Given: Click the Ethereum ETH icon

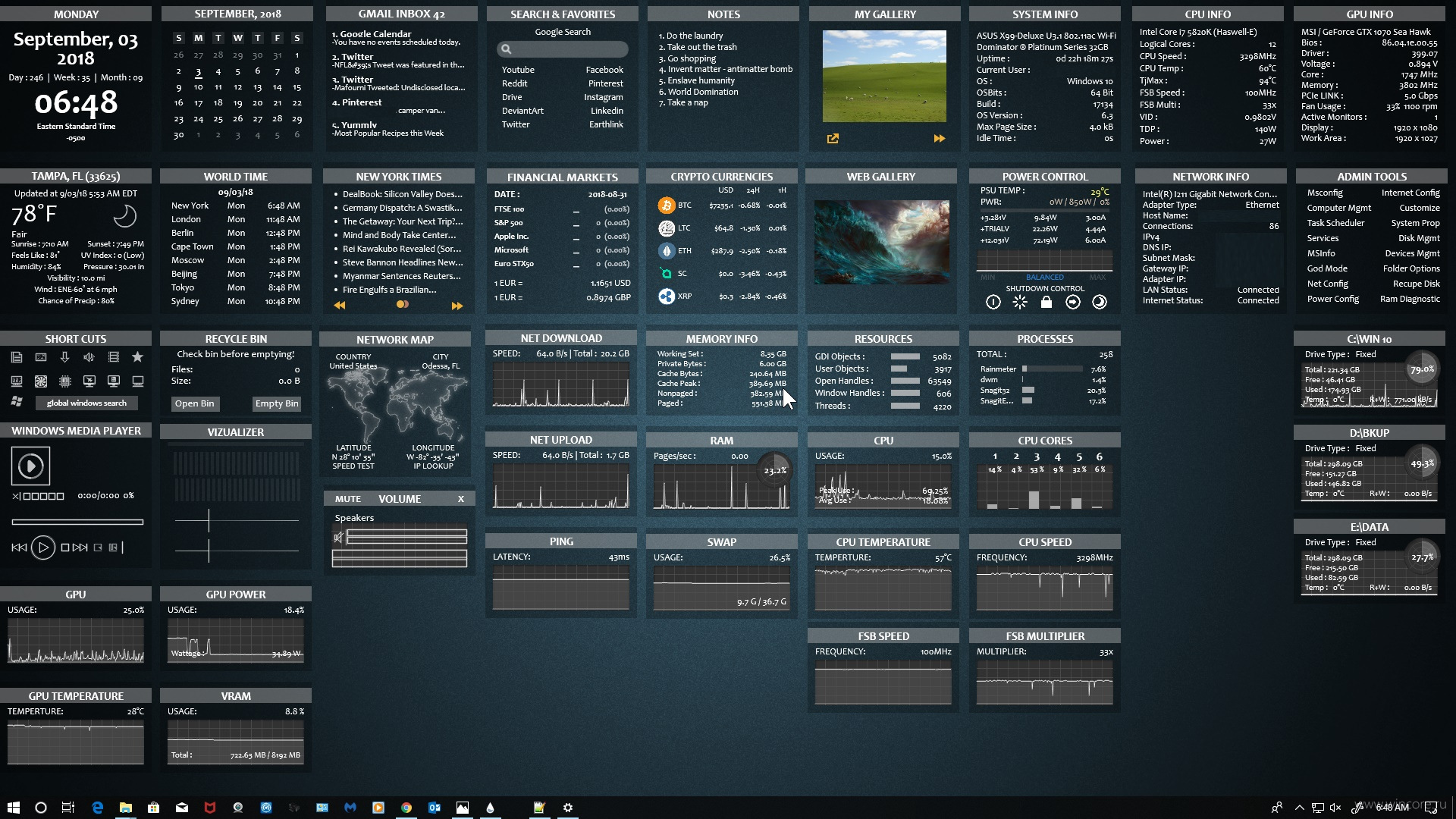Looking at the screenshot, I should click(667, 251).
